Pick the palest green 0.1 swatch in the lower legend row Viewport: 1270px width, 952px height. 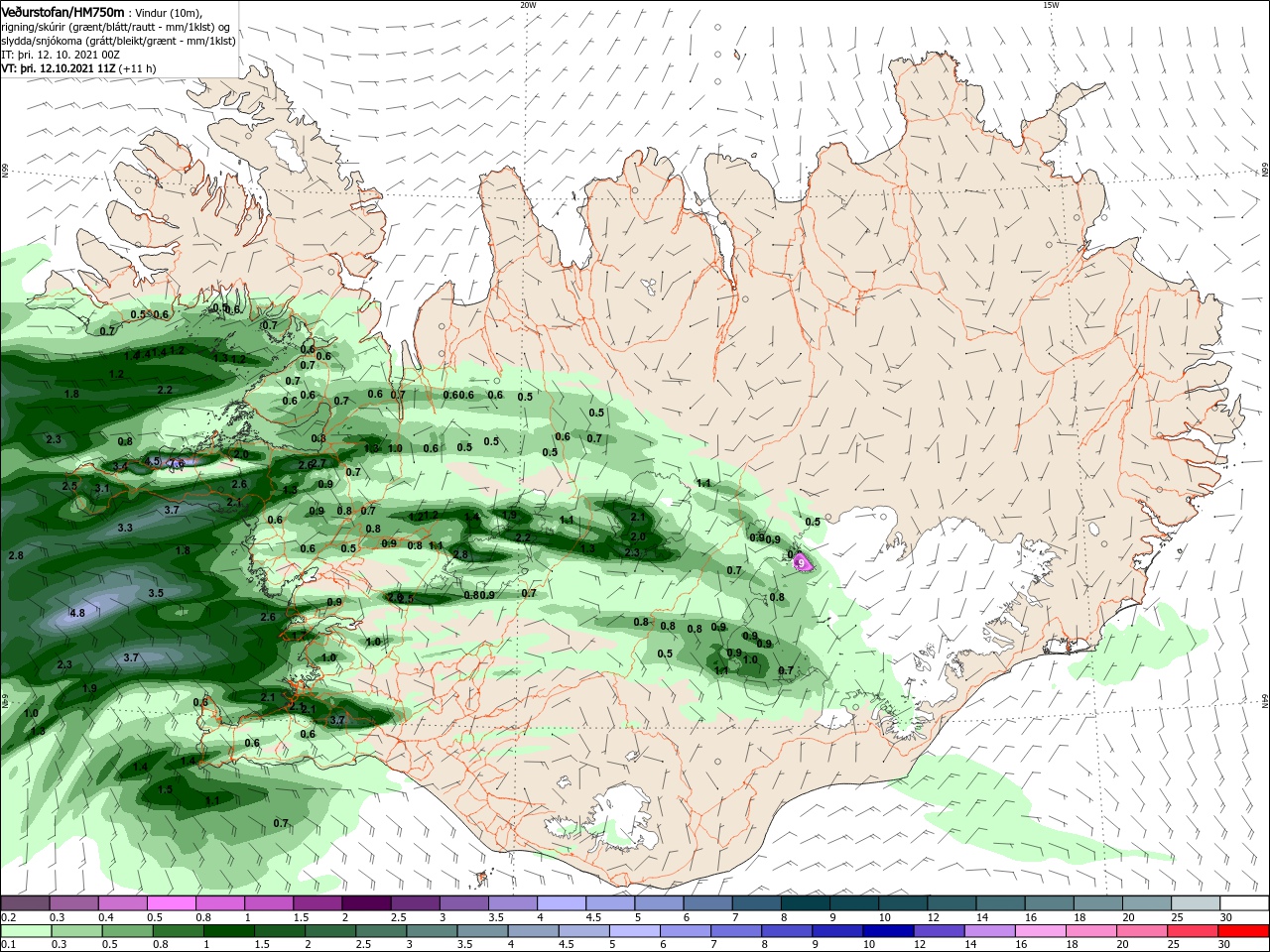26,931
